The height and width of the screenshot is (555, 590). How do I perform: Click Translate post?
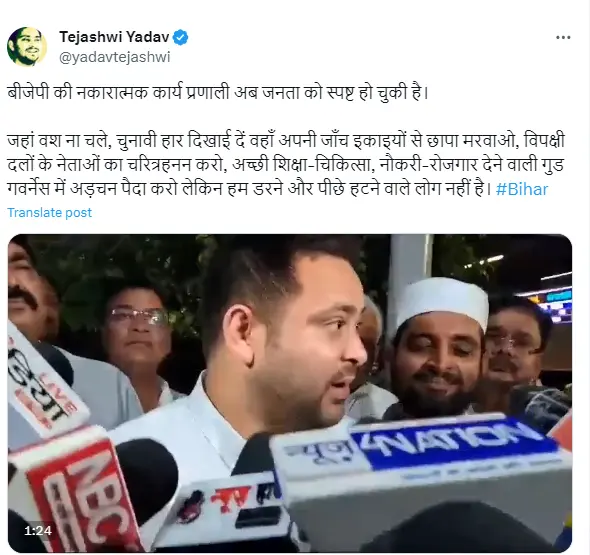(49, 213)
